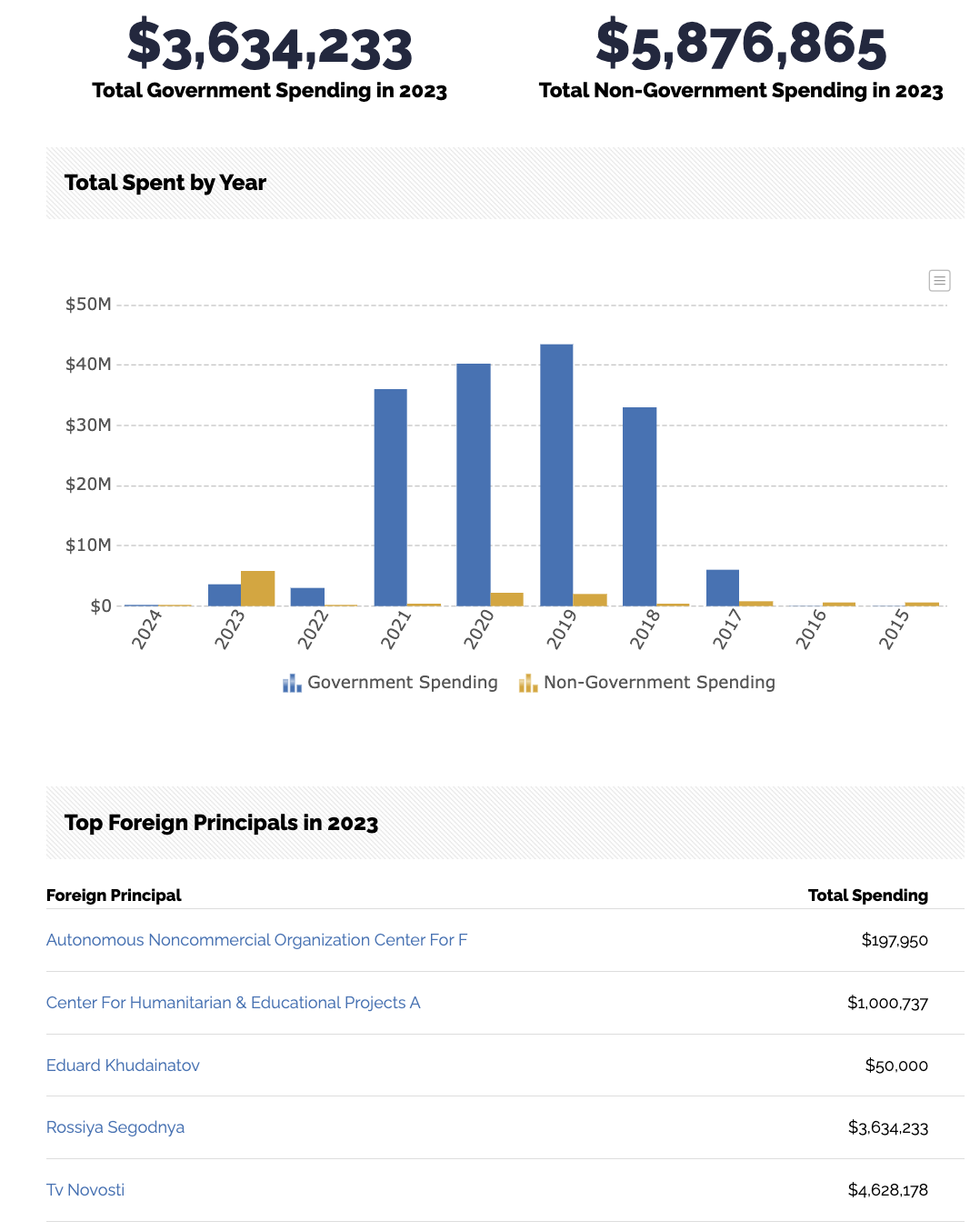Open the Eduard Khudainatov link

(x=123, y=1066)
